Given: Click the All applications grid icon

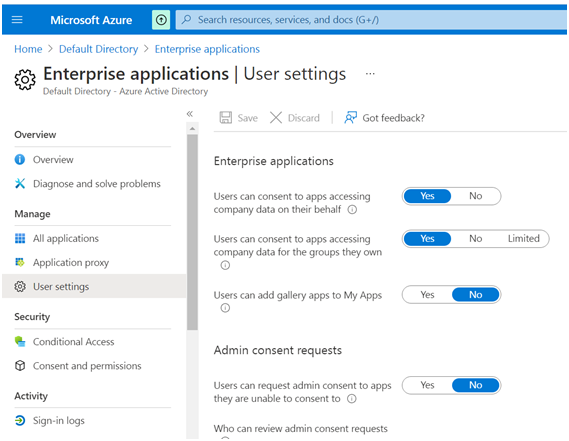Looking at the screenshot, I should pos(20,238).
